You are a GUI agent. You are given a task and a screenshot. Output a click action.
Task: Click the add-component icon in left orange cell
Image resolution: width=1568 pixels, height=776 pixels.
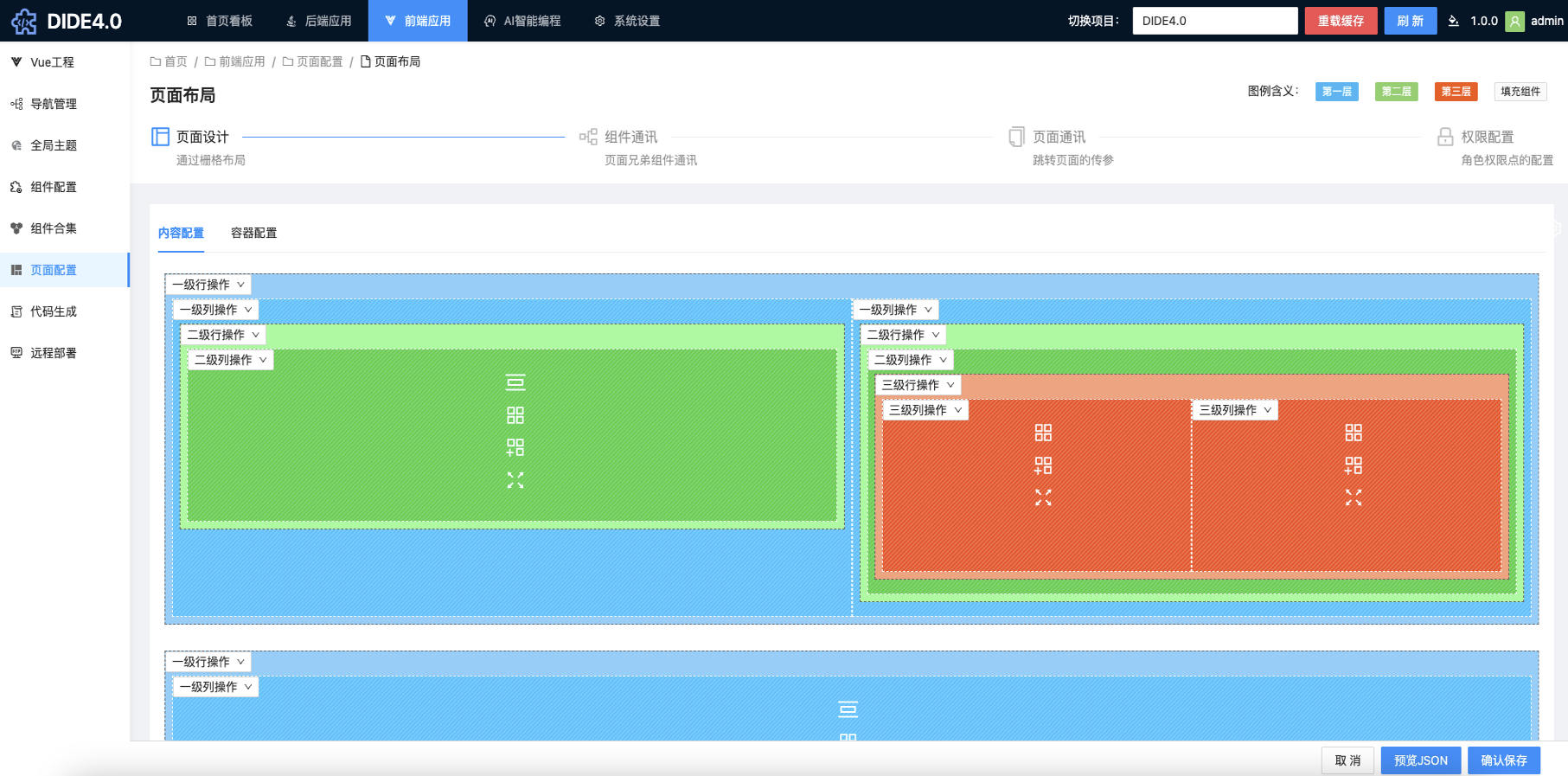click(x=1043, y=465)
